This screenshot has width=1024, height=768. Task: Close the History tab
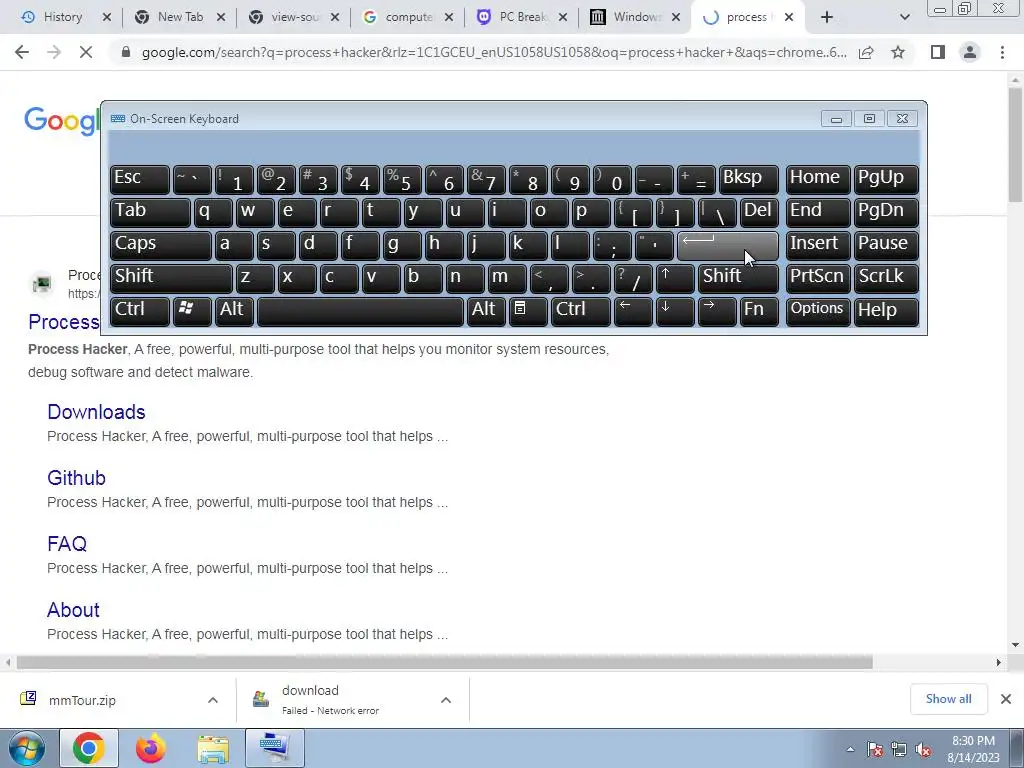pyautogui.click(x=107, y=17)
